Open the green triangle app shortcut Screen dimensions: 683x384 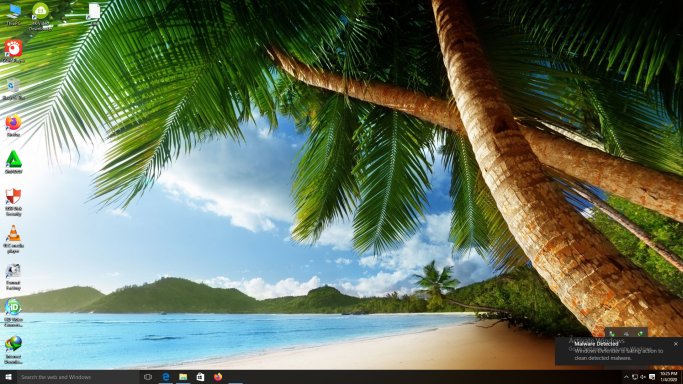click(x=13, y=162)
